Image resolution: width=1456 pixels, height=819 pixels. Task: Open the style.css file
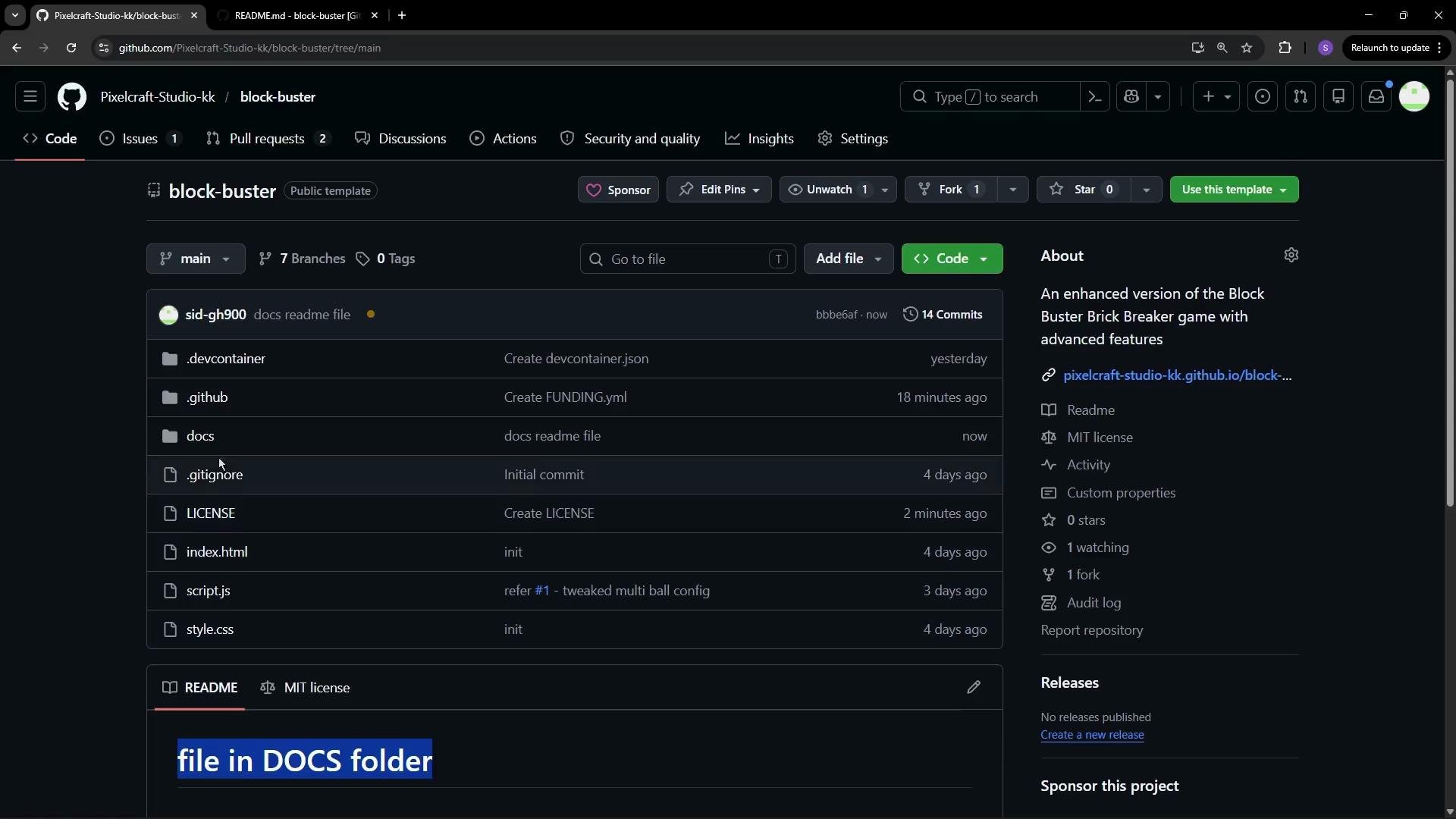tap(210, 629)
